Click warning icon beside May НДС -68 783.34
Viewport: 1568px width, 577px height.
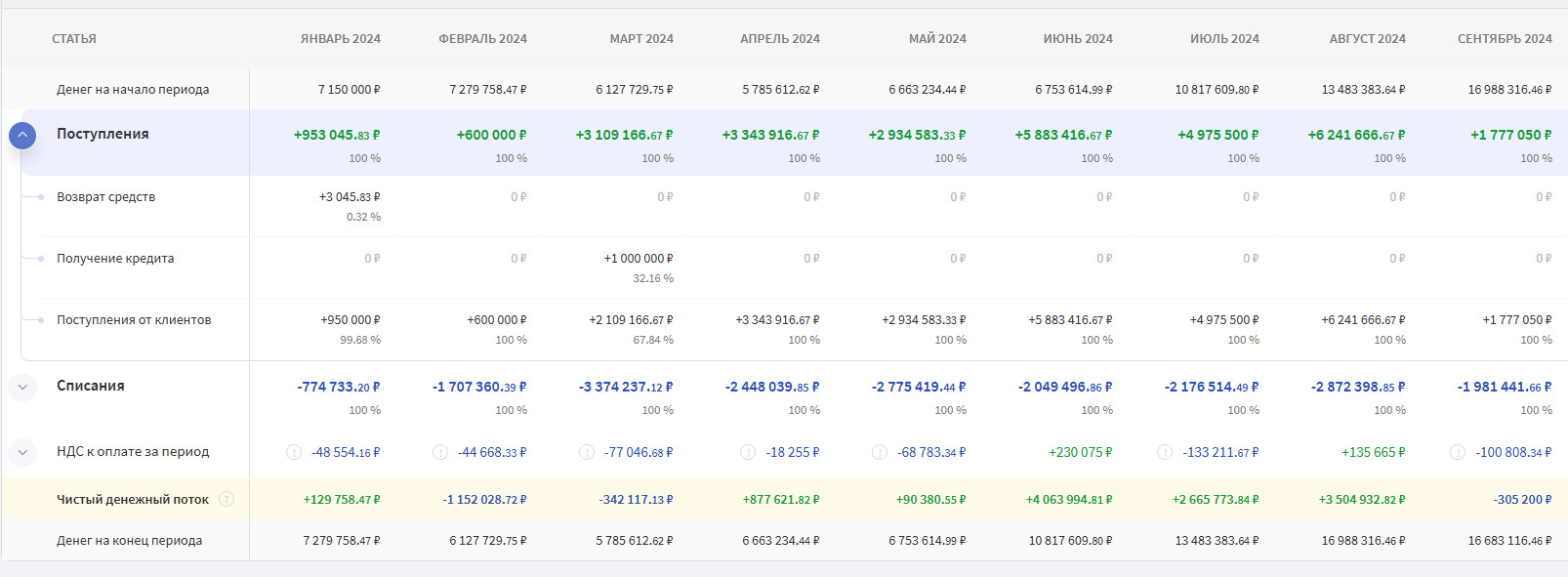click(880, 452)
